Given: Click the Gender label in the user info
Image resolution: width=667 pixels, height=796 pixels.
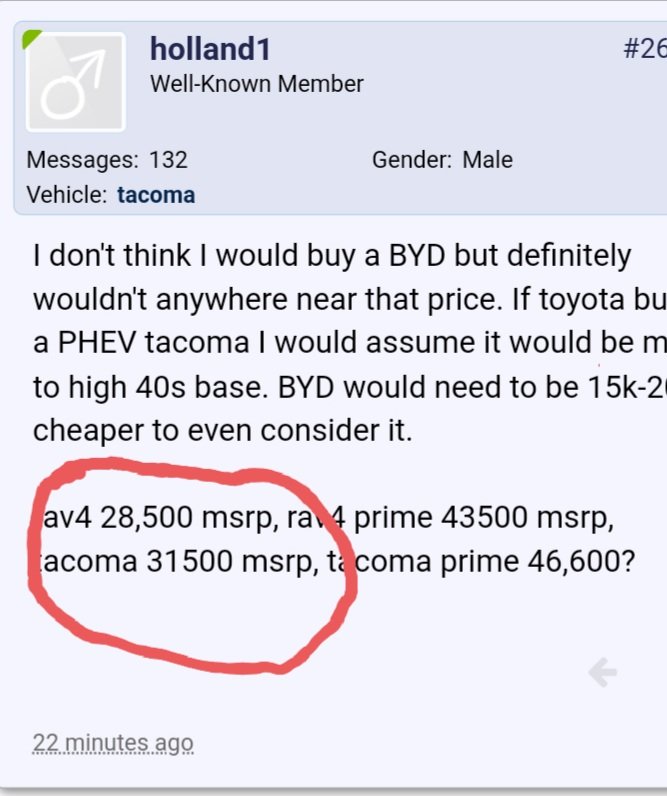Looking at the screenshot, I should (x=412, y=160).
